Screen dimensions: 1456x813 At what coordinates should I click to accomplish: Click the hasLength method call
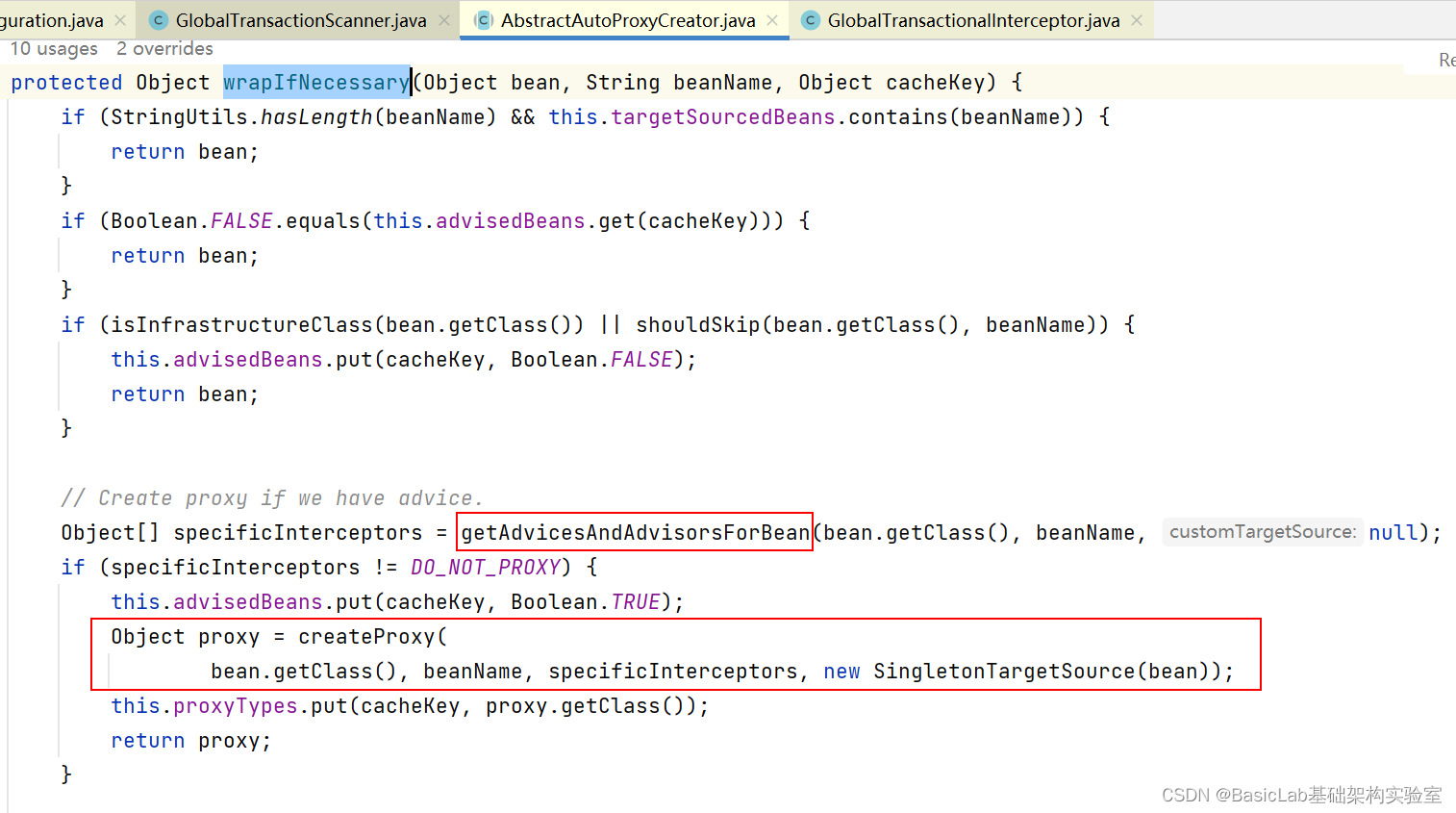[316, 117]
